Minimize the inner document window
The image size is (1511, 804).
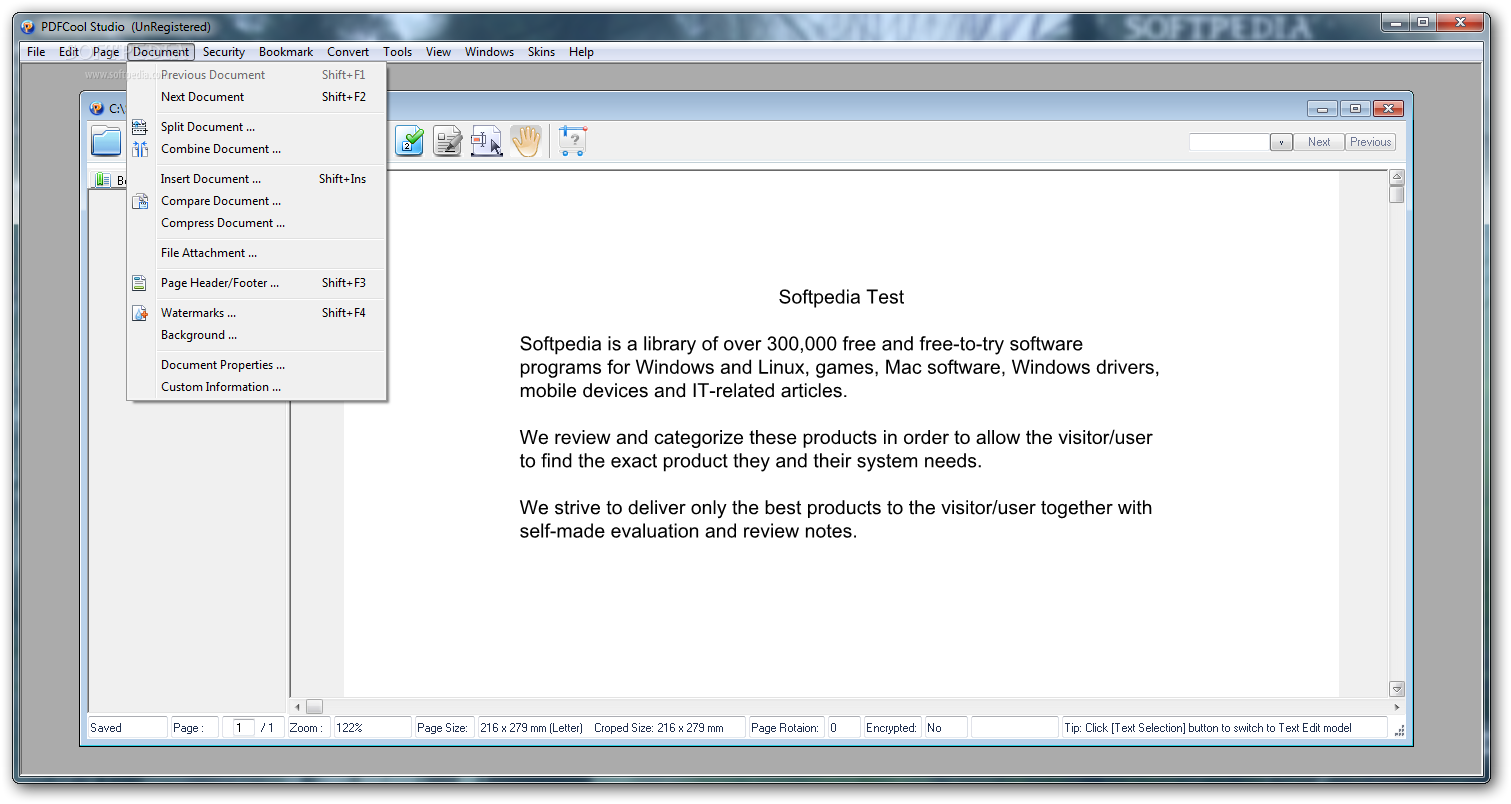[x=1323, y=109]
